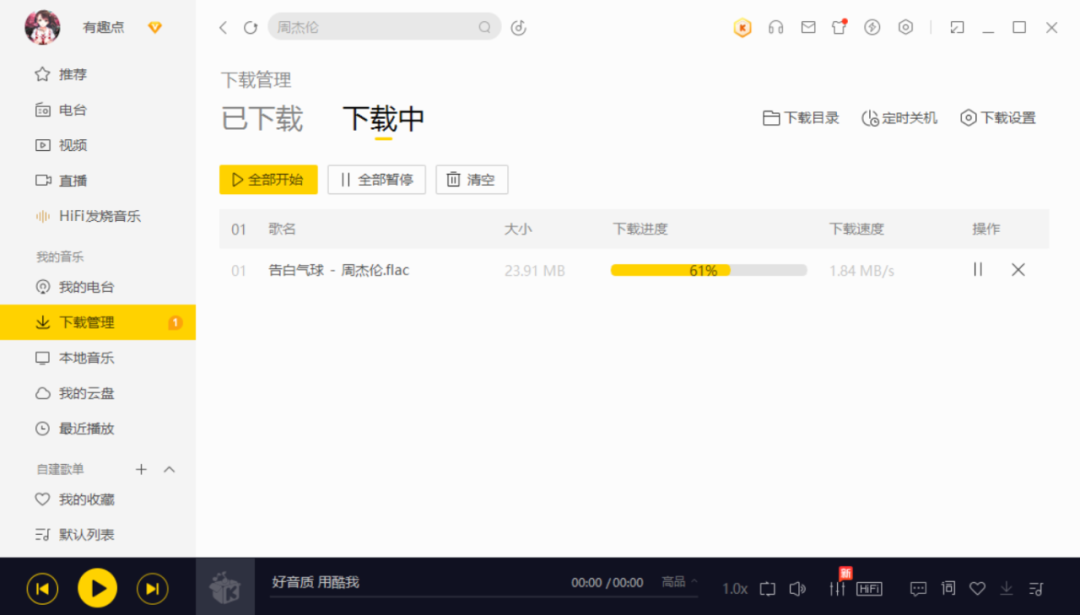The image size is (1080, 615).
Task: Switch to the 已下载 tab
Action: (x=262, y=118)
